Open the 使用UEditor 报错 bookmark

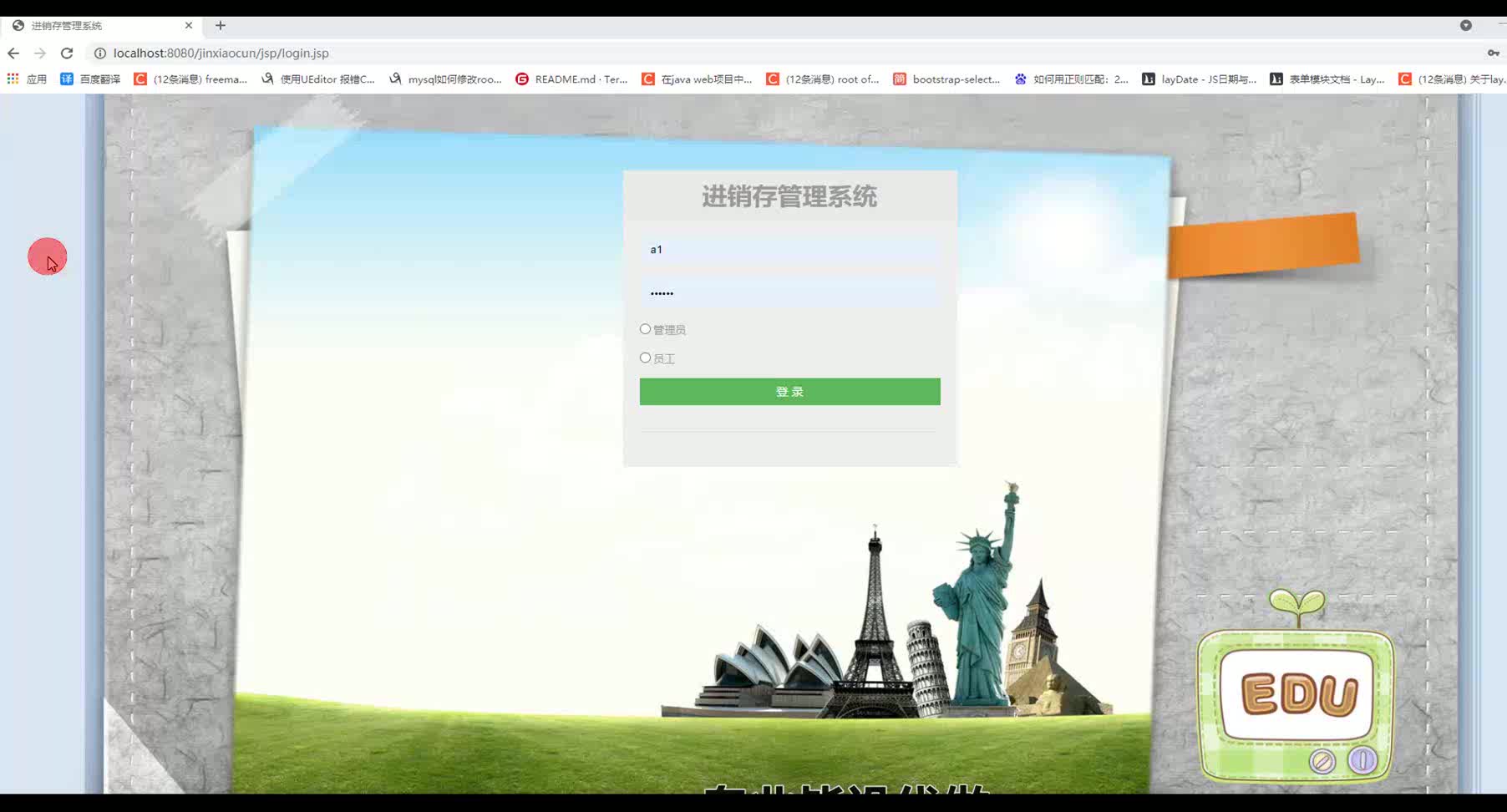pyautogui.click(x=317, y=79)
